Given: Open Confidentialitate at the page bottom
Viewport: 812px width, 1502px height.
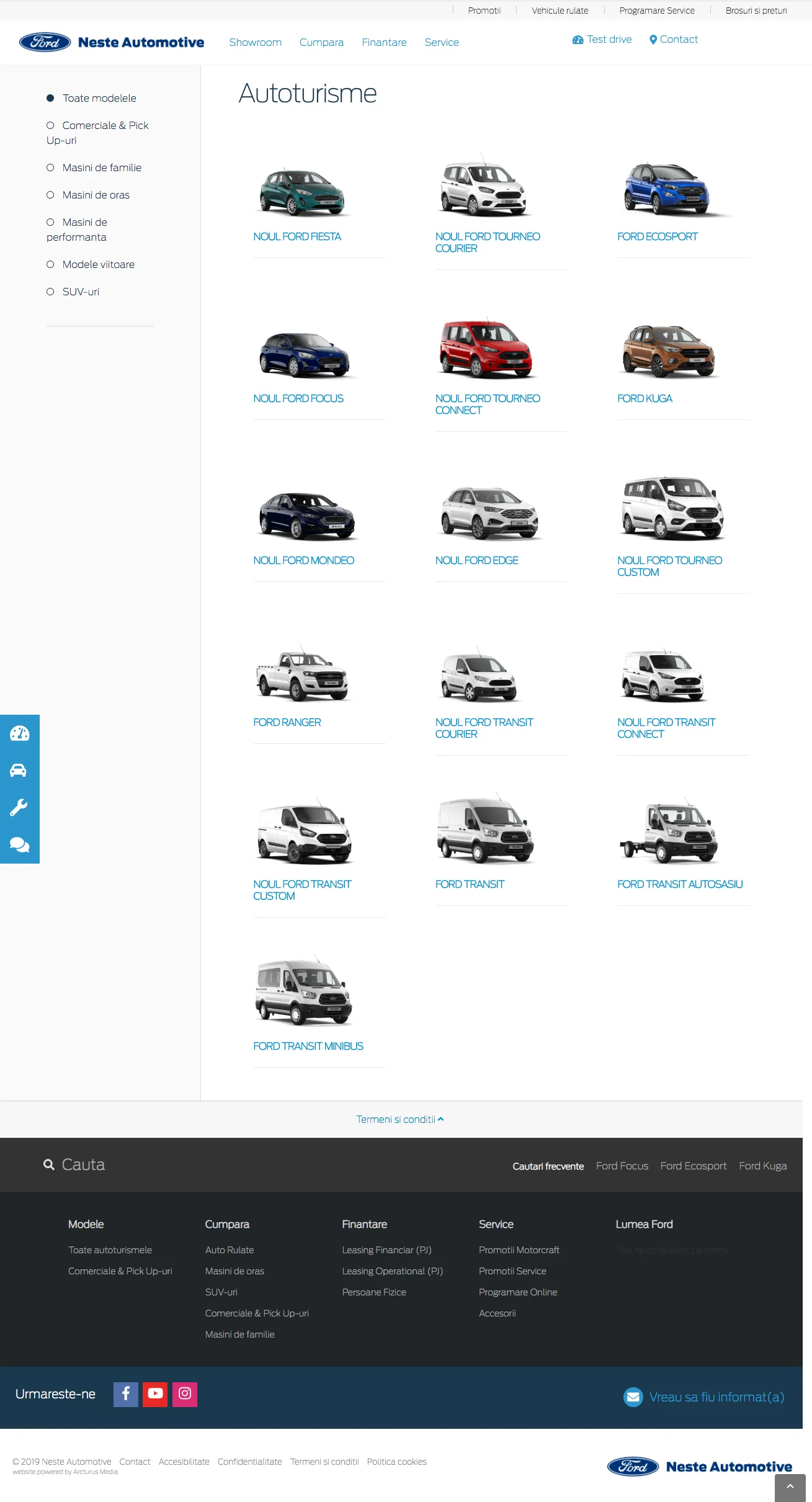Looking at the screenshot, I should 250,1462.
